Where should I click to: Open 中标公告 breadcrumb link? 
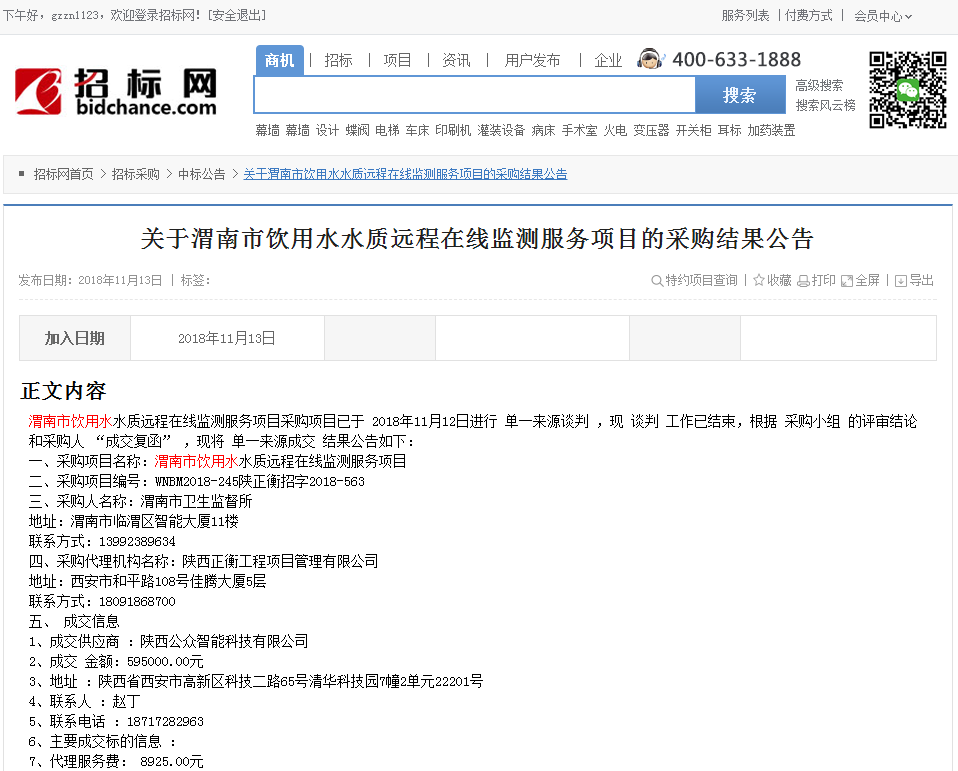(201, 174)
